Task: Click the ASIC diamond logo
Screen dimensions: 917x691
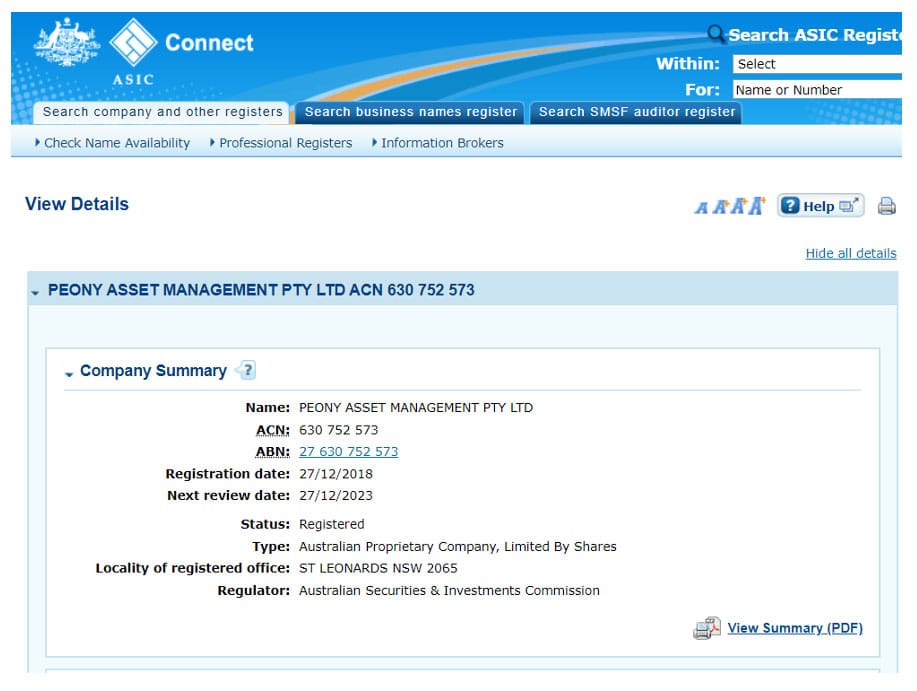Action: (x=133, y=42)
